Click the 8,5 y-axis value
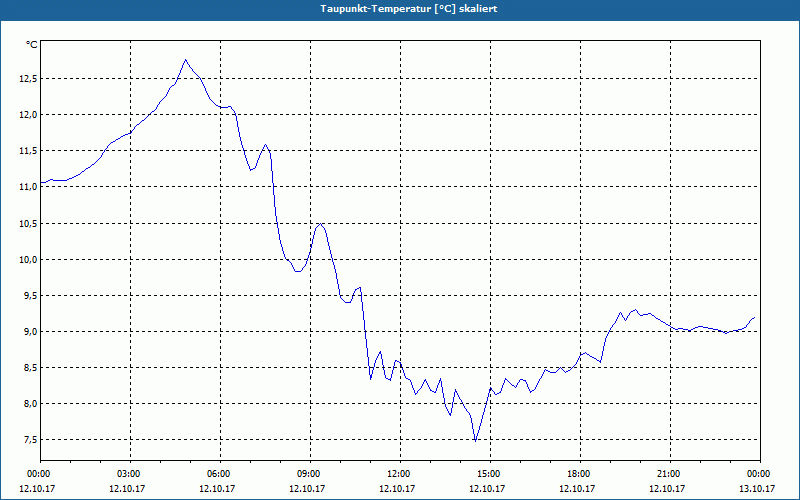 pyautogui.click(x=30, y=368)
